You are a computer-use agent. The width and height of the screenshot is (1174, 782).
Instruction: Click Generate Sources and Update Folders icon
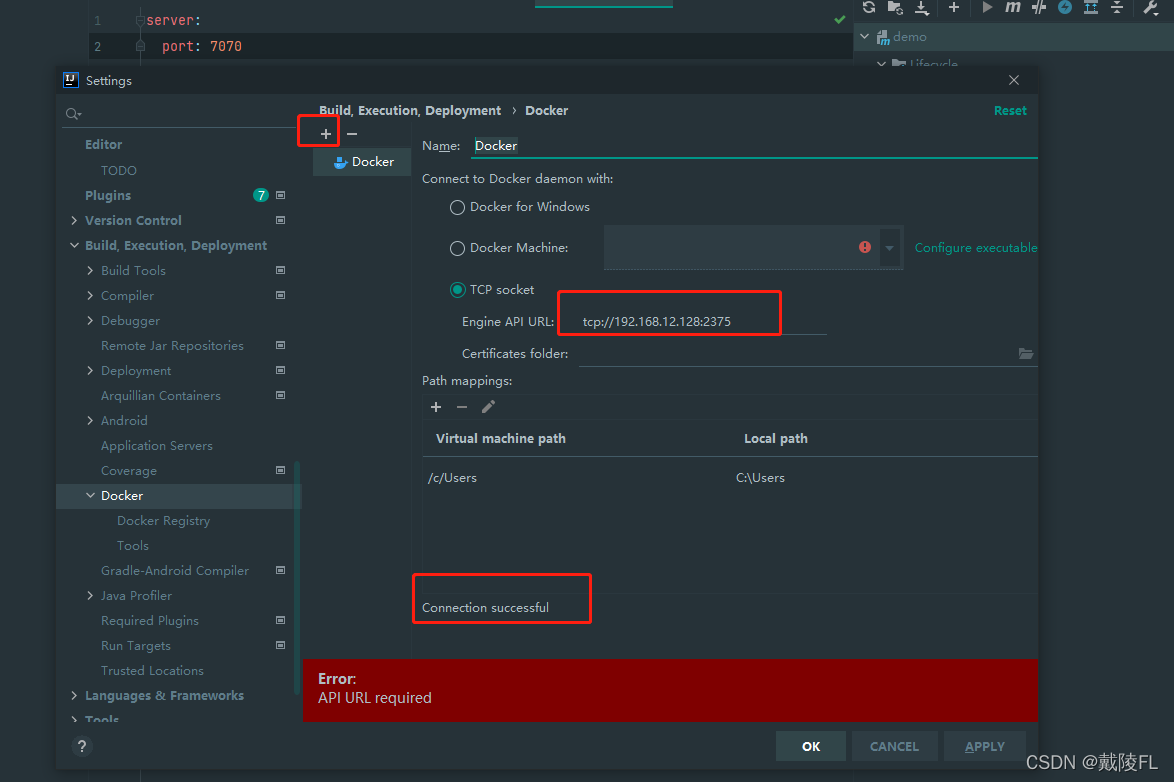pyautogui.click(x=895, y=7)
